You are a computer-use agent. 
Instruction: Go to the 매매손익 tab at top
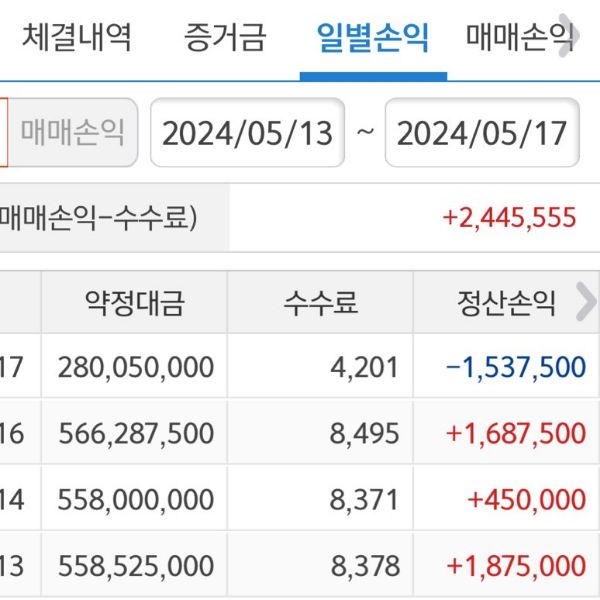coord(520,38)
